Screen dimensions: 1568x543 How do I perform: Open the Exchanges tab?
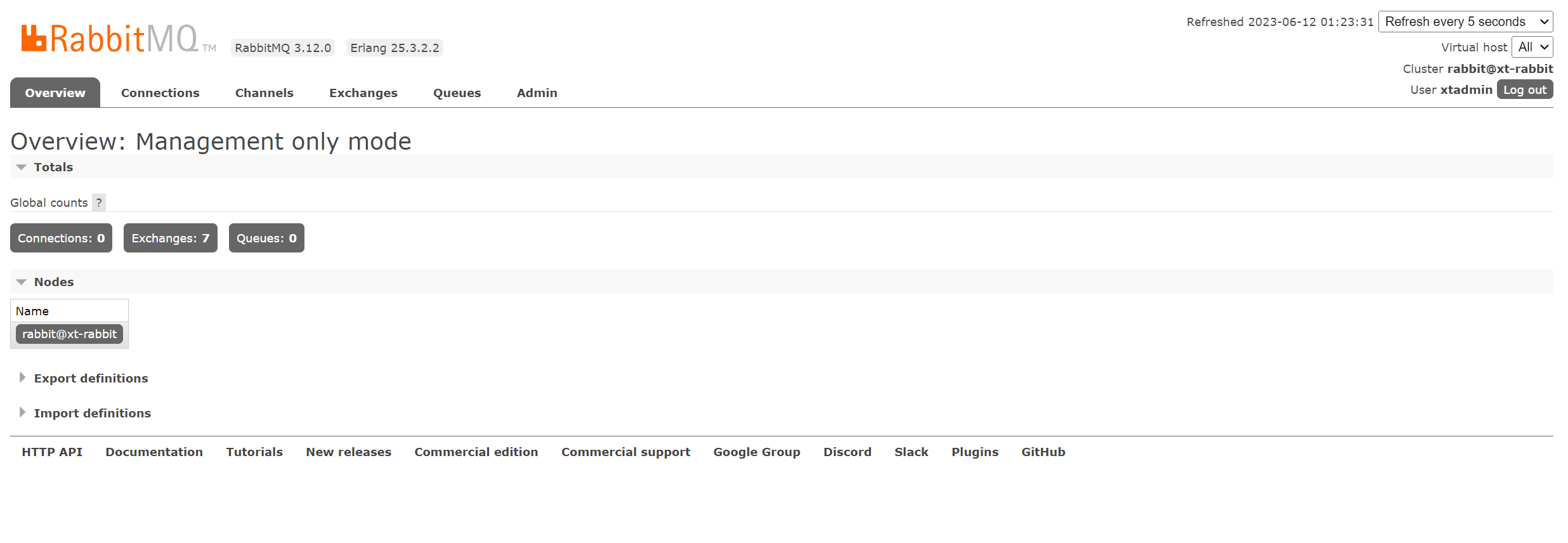[363, 93]
